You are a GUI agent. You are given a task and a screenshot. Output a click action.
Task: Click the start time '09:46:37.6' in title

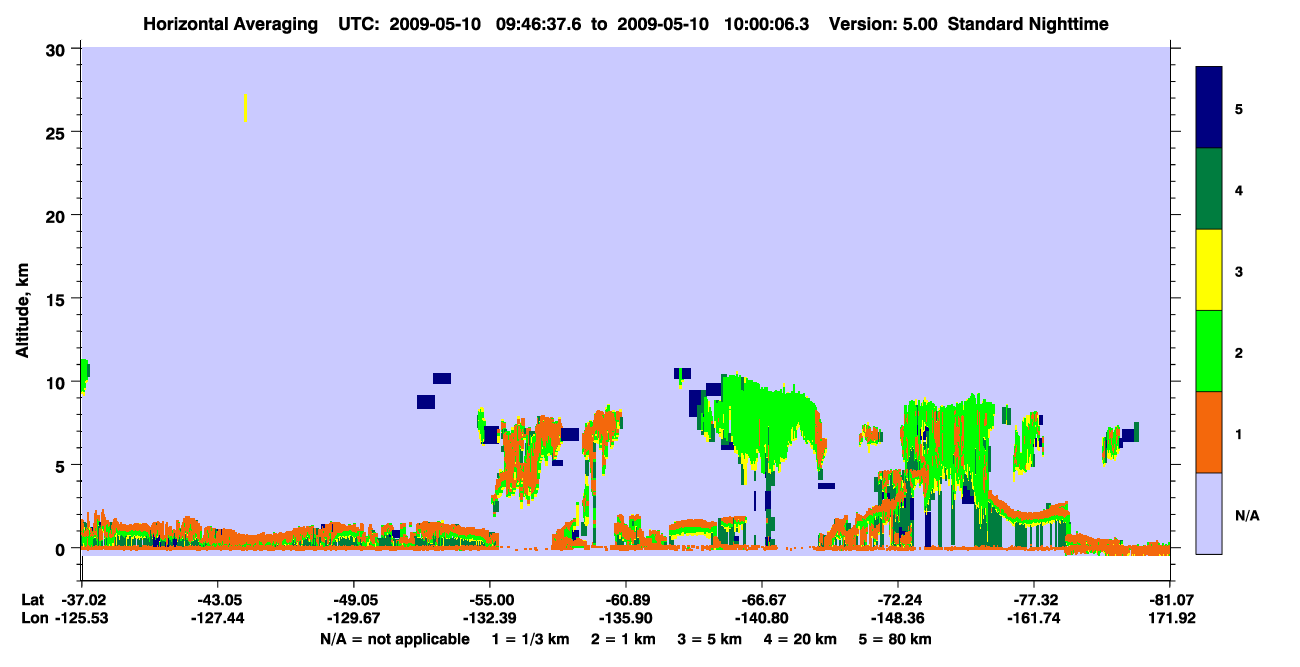point(541,23)
